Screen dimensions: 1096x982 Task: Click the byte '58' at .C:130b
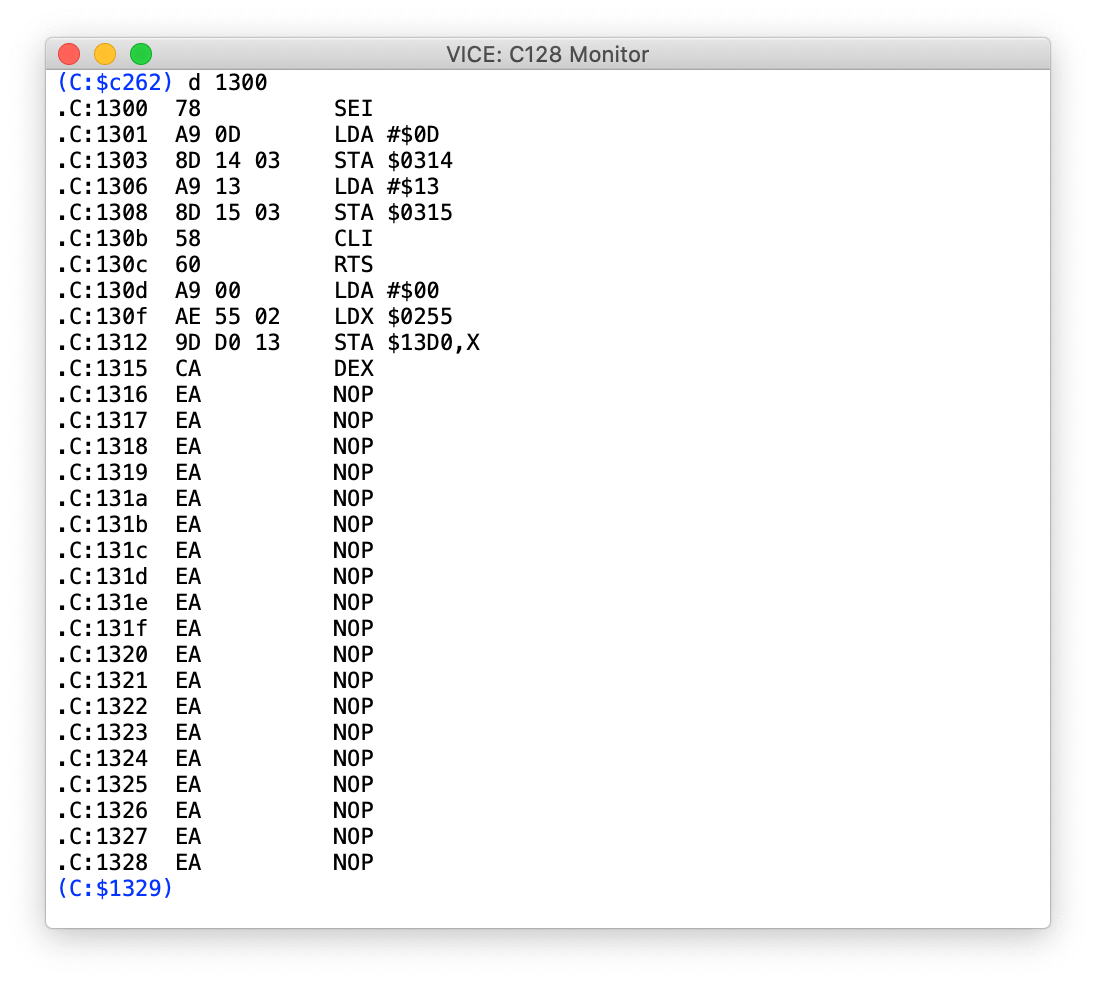point(188,238)
